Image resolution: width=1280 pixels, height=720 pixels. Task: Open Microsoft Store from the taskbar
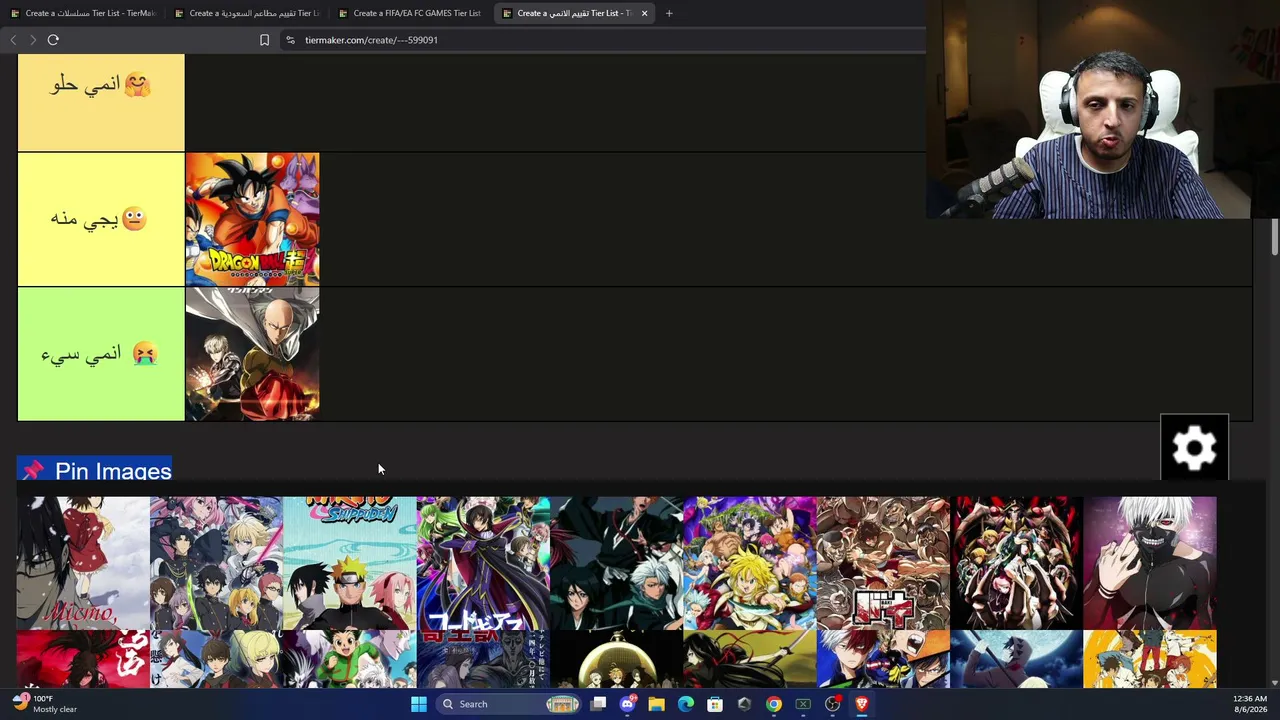(715, 704)
